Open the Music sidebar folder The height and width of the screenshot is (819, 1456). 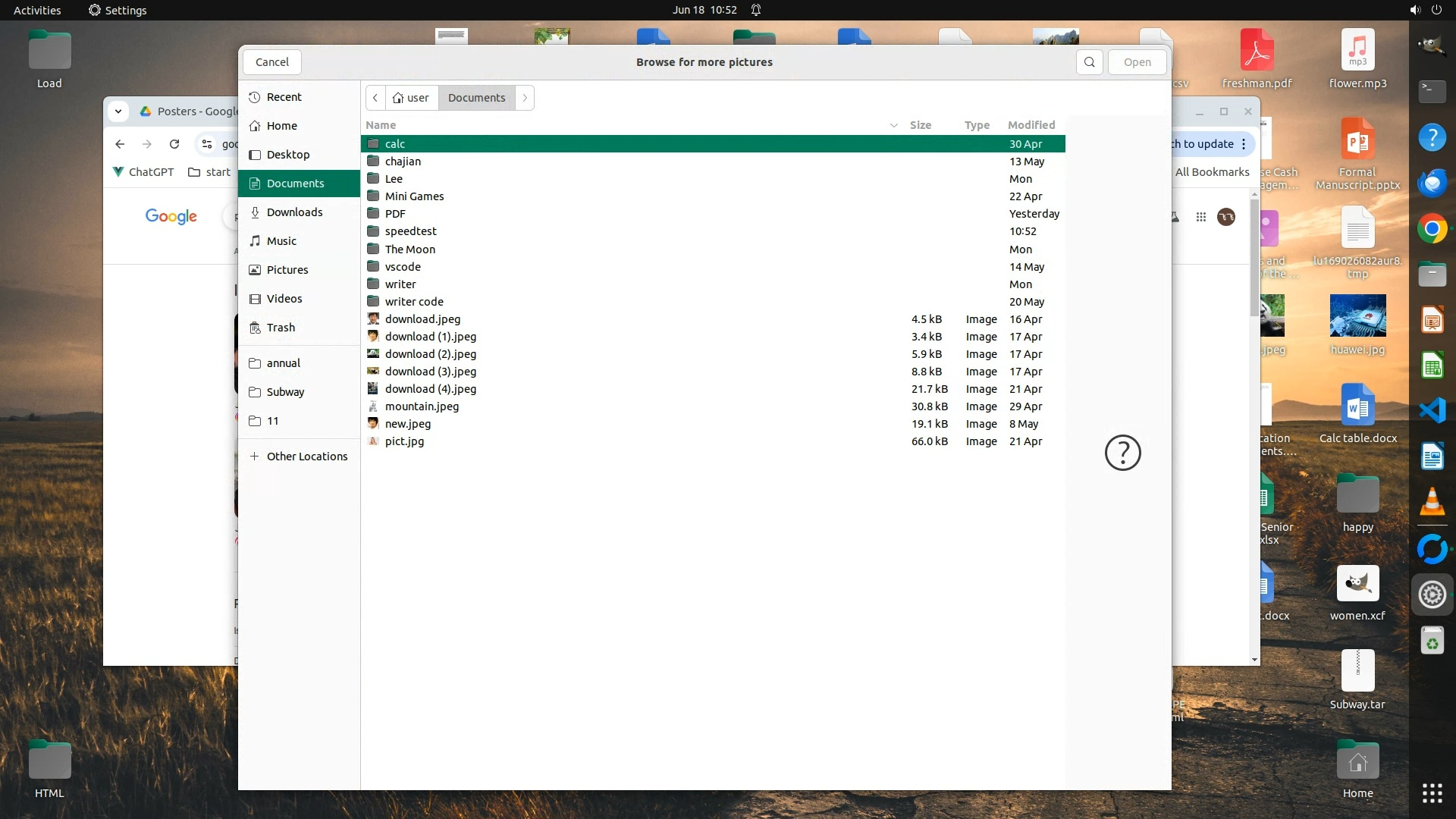[x=281, y=241]
